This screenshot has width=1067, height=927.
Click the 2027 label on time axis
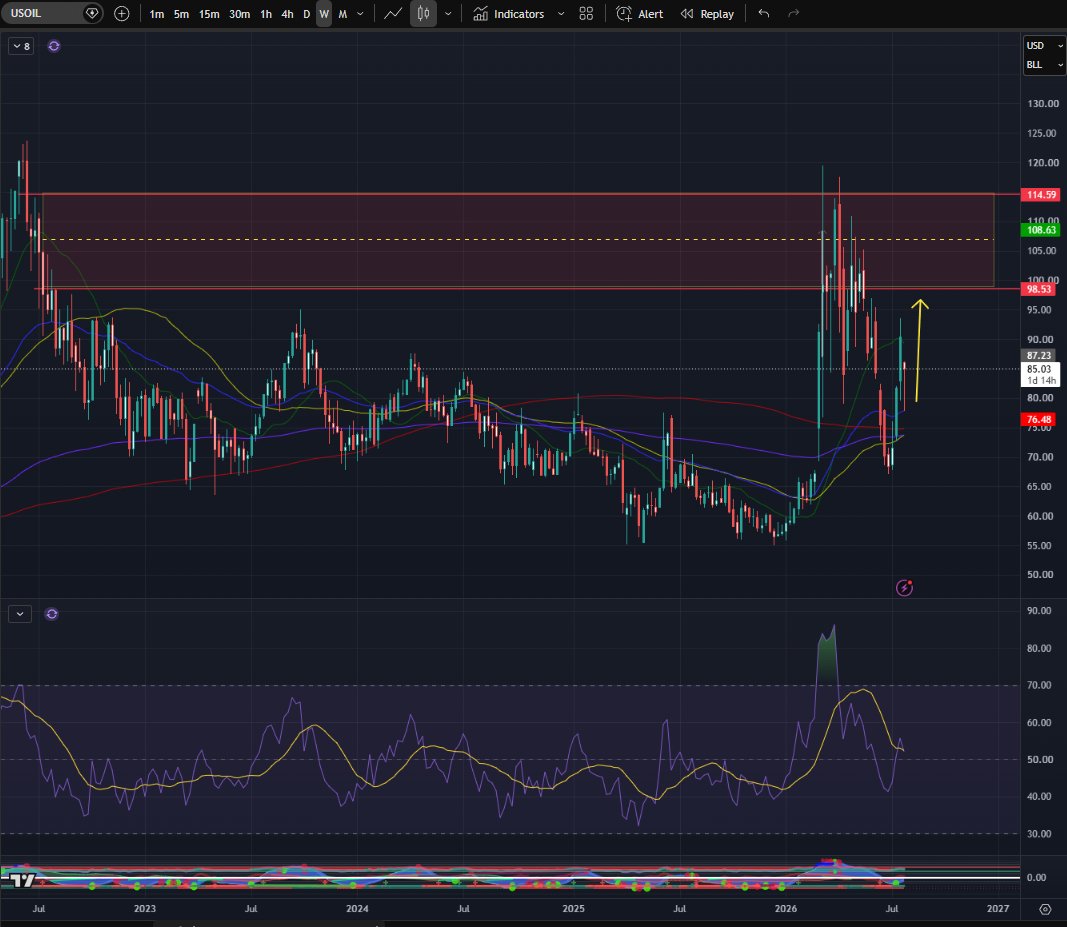pos(998,909)
